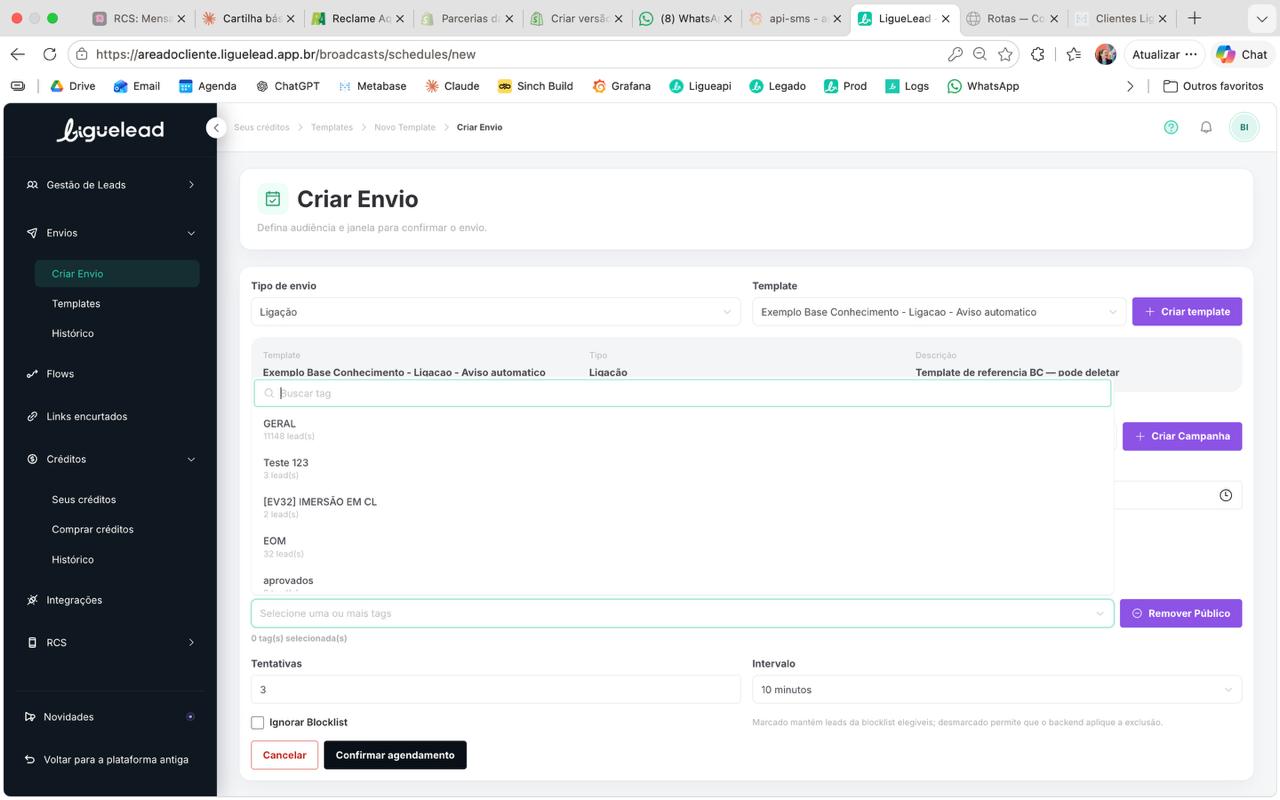Click the Criar template button
The width and height of the screenshot is (1280, 800).
[1187, 312]
